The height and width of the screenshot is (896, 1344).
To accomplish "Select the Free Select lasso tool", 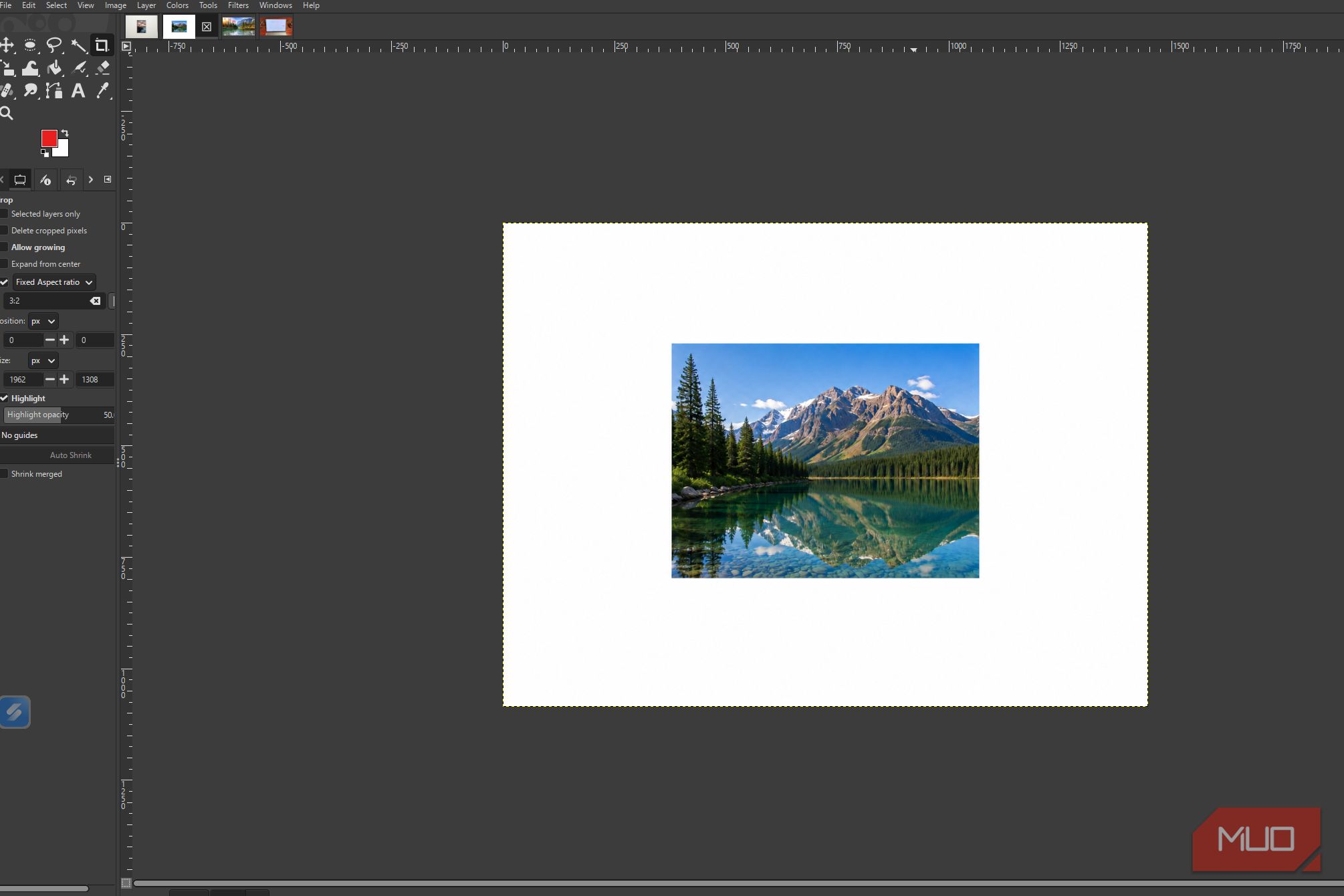I will point(54,45).
